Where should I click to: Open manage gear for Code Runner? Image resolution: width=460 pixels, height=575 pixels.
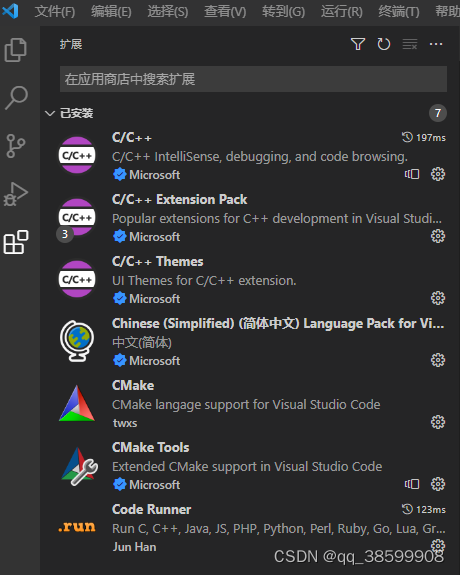click(x=438, y=545)
